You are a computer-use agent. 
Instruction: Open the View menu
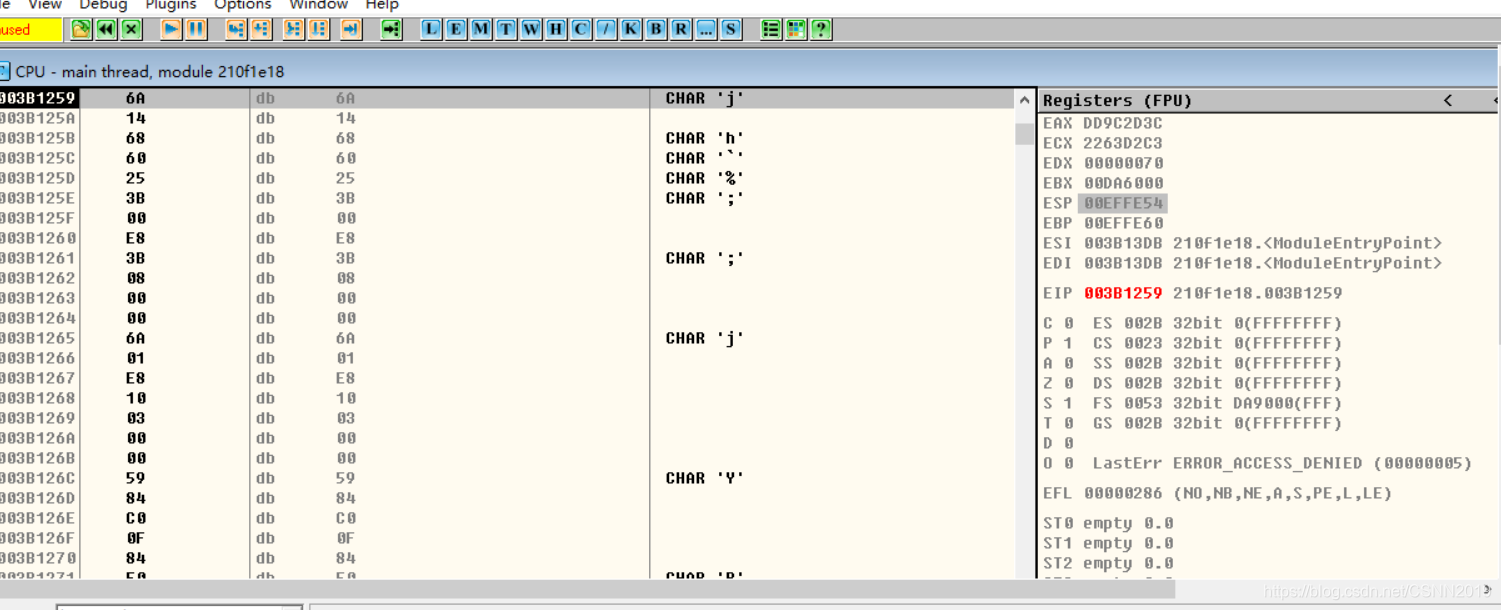point(45,5)
